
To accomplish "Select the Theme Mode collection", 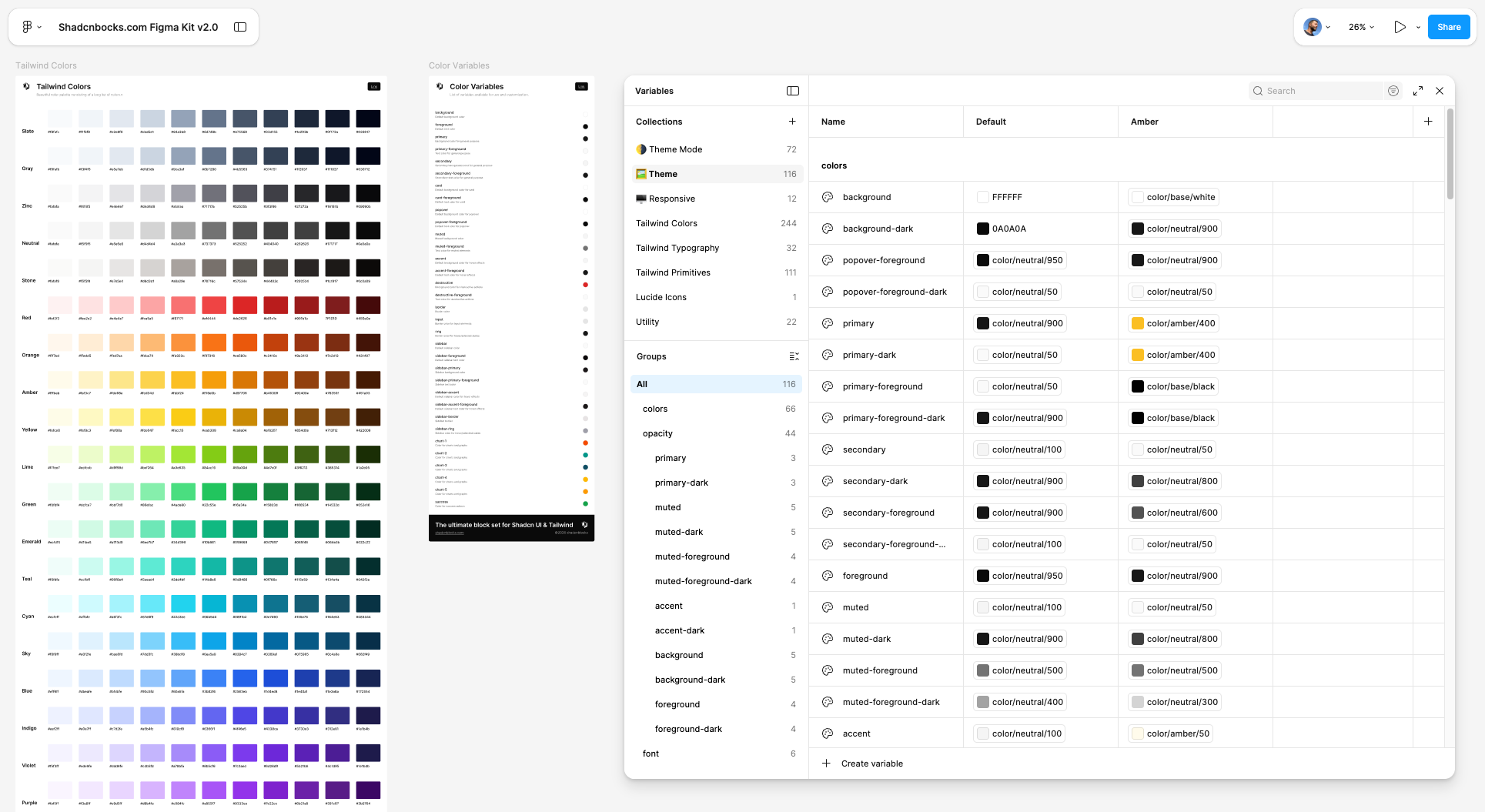I will point(716,149).
